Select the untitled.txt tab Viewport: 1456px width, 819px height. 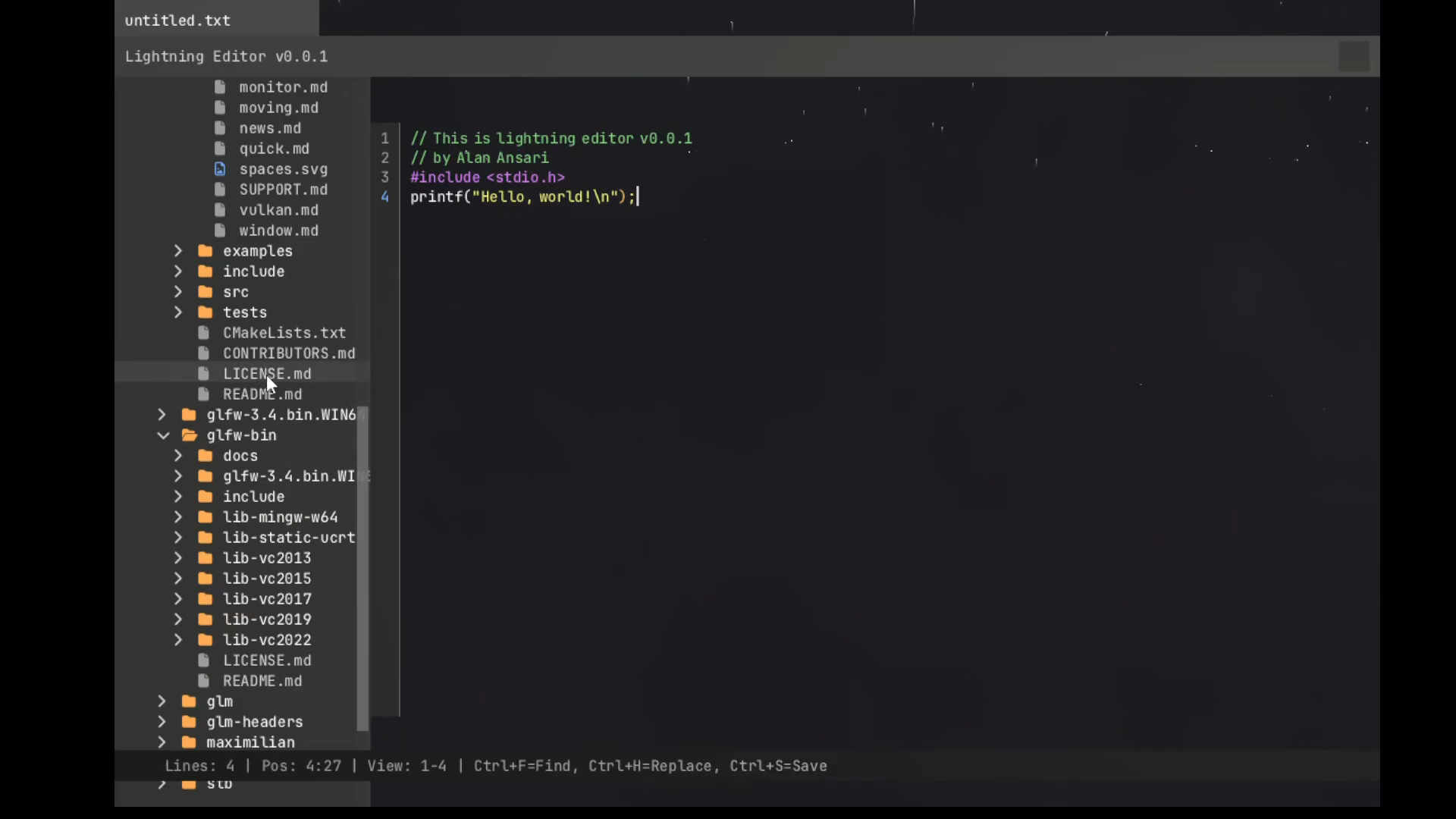pyautogui.click(x=177, y=20)
